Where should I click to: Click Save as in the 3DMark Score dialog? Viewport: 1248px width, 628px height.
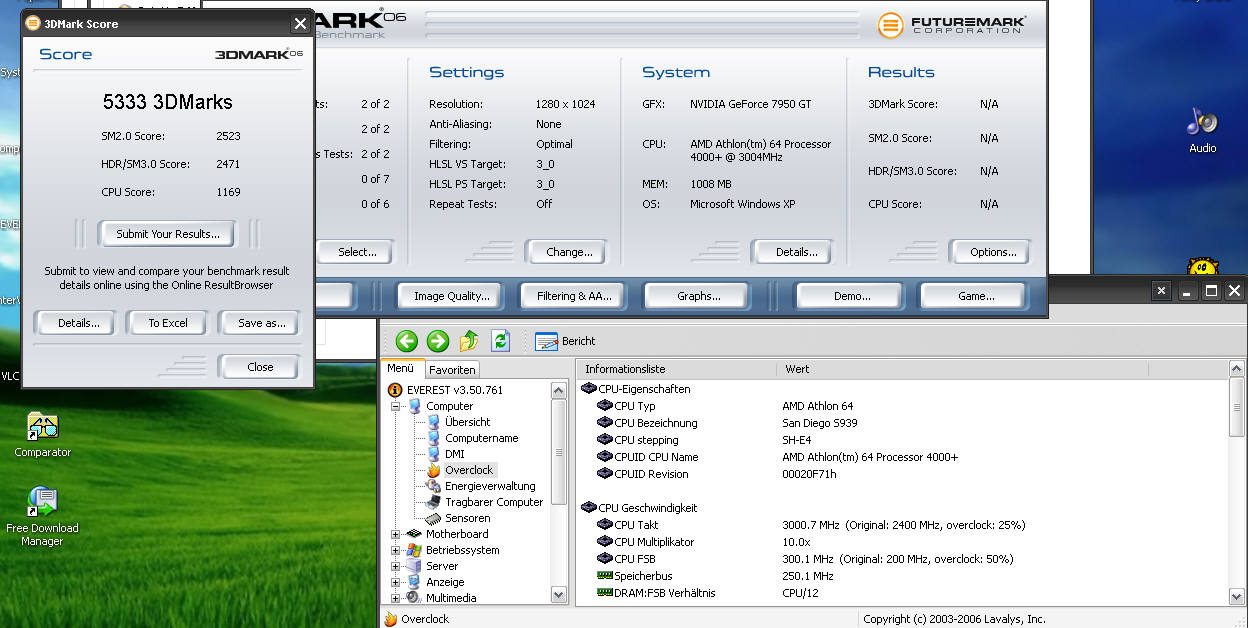[x=262, y=323]
